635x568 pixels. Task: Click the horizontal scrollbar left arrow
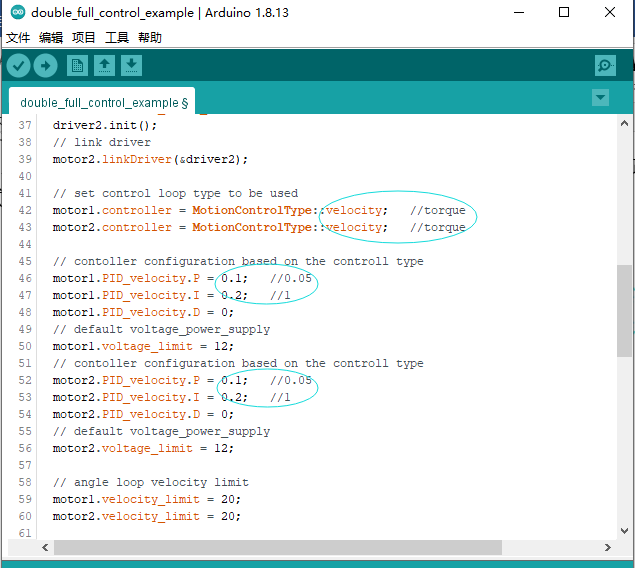point(45,548)
